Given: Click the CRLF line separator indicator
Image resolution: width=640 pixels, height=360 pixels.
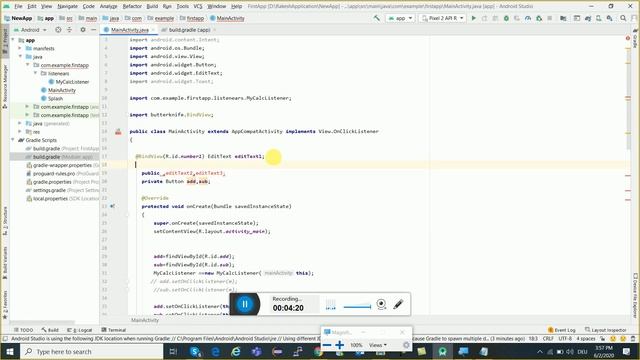Looking at the screenshot, I should (548, 339).
